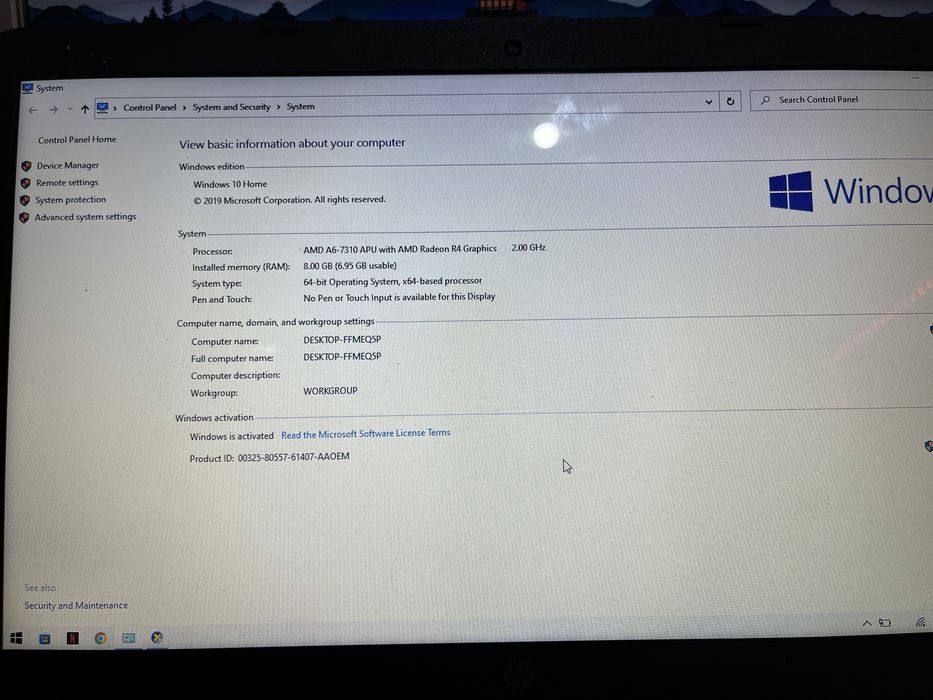Click the computer icon in the address bar

(103, 108)
